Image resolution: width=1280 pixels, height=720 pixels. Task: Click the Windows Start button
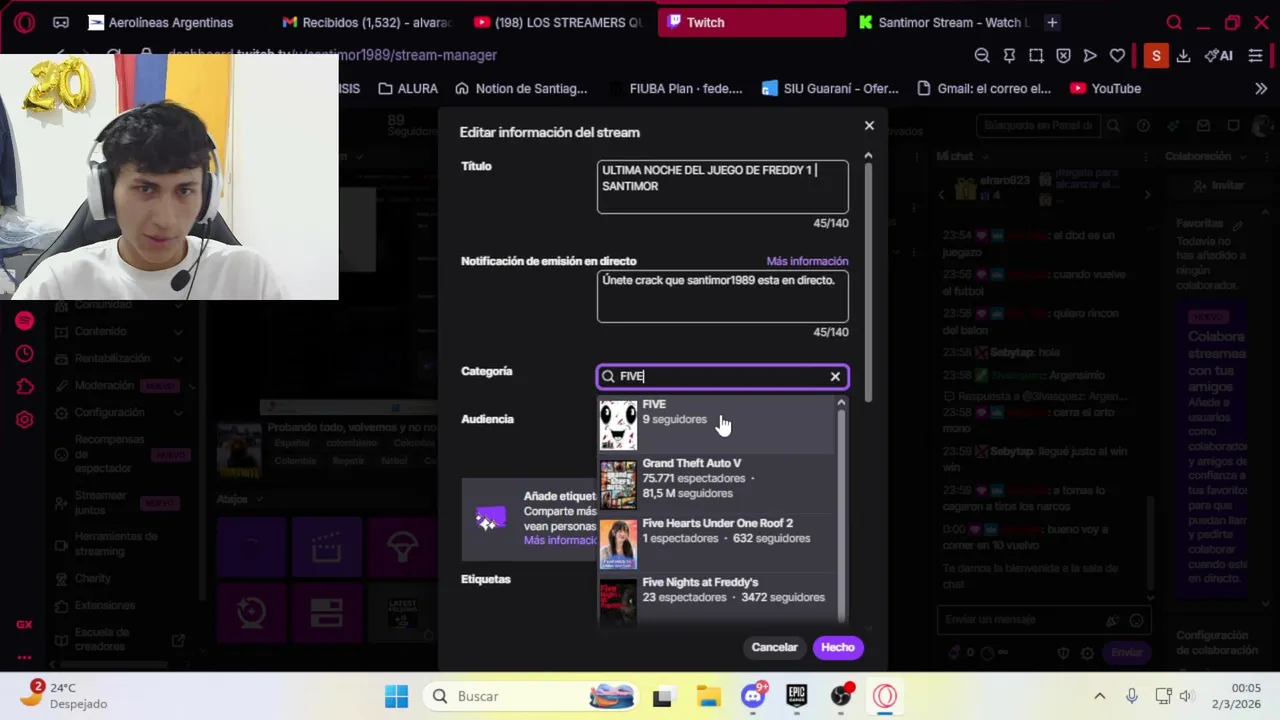coord(397,696)
